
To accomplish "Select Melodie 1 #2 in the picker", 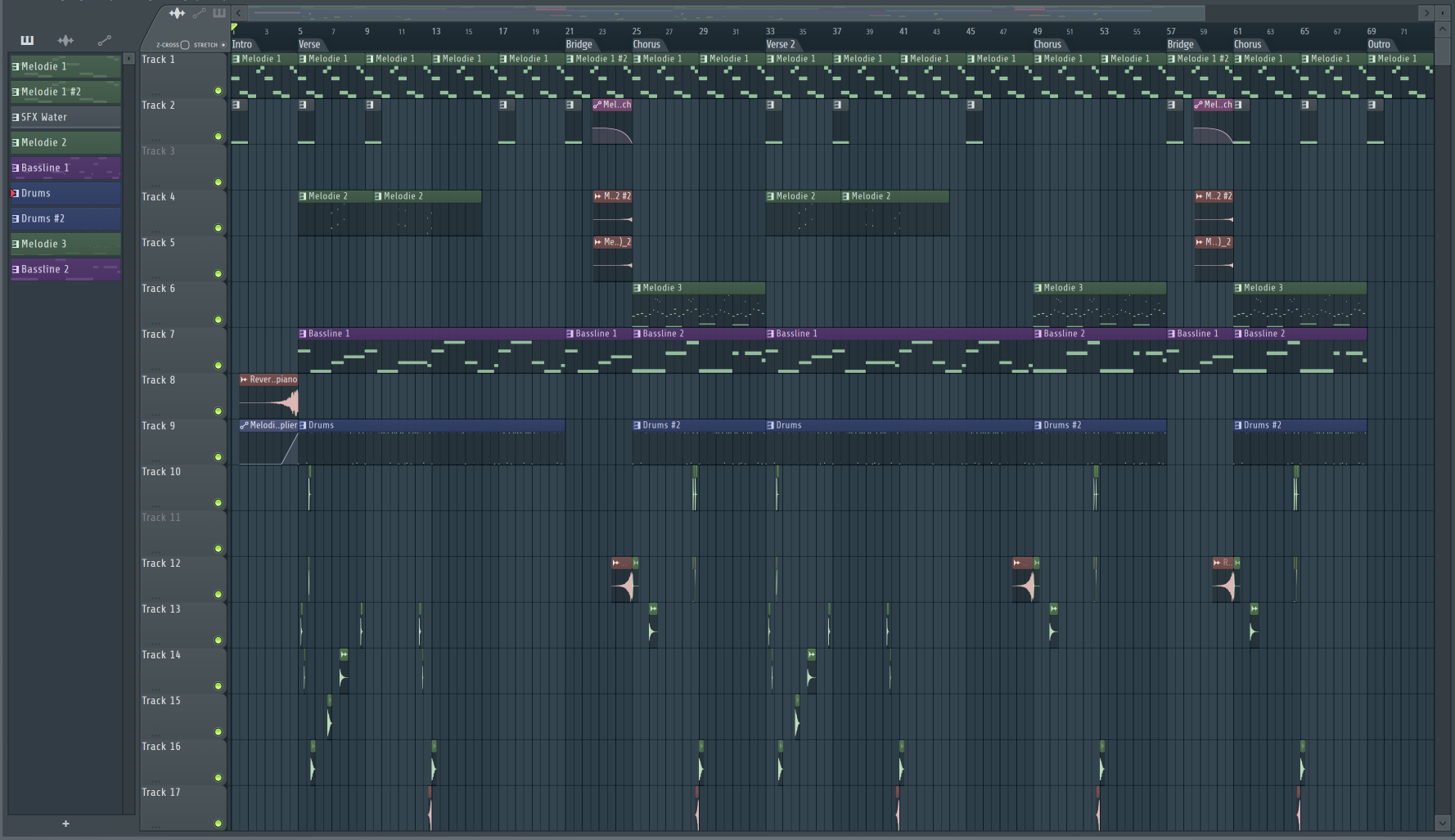I will 65,92.
